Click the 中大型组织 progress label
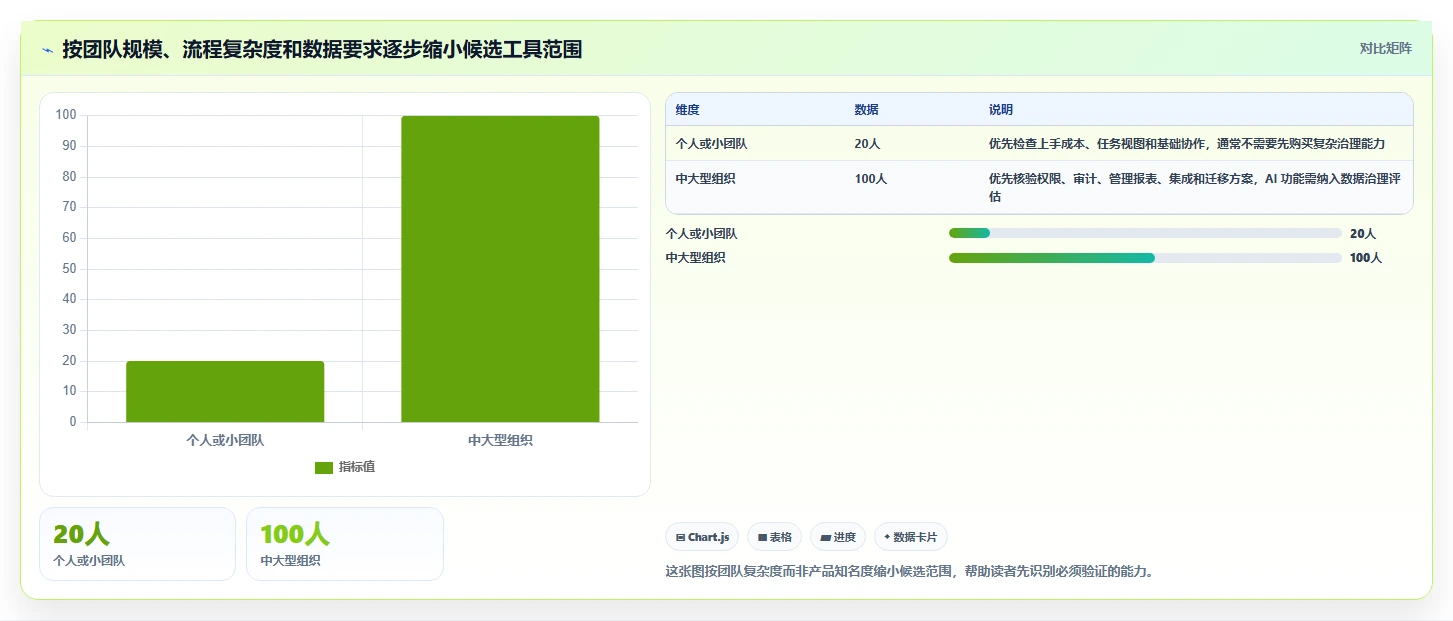 696,258
